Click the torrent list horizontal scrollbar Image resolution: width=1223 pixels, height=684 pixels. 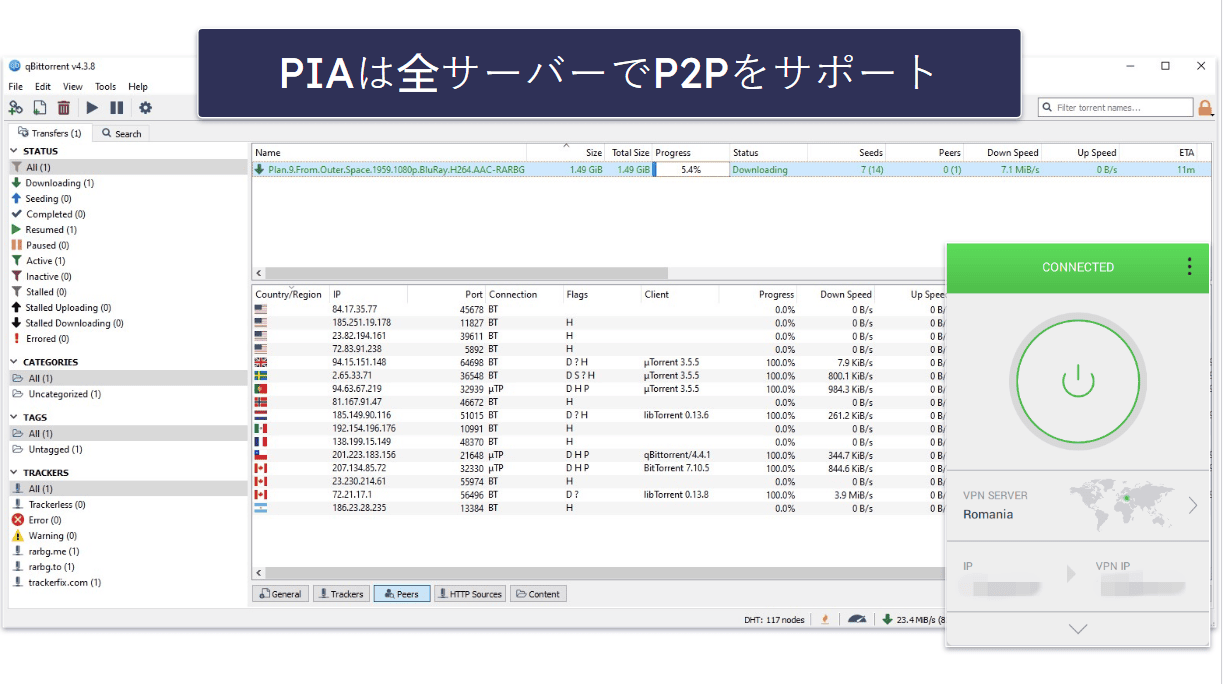(x=465, y=273)
